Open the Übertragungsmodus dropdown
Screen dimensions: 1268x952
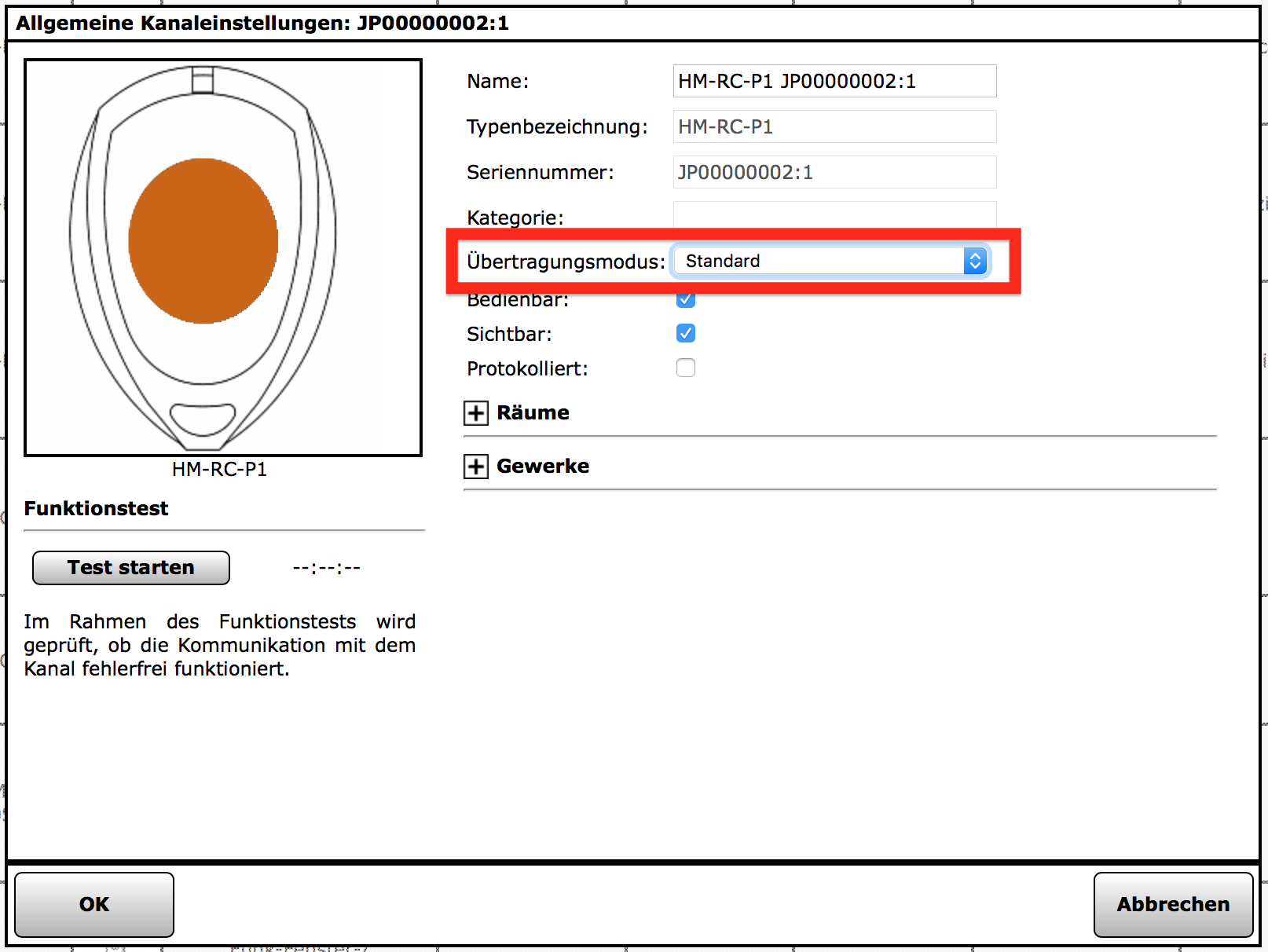(830, 262)
